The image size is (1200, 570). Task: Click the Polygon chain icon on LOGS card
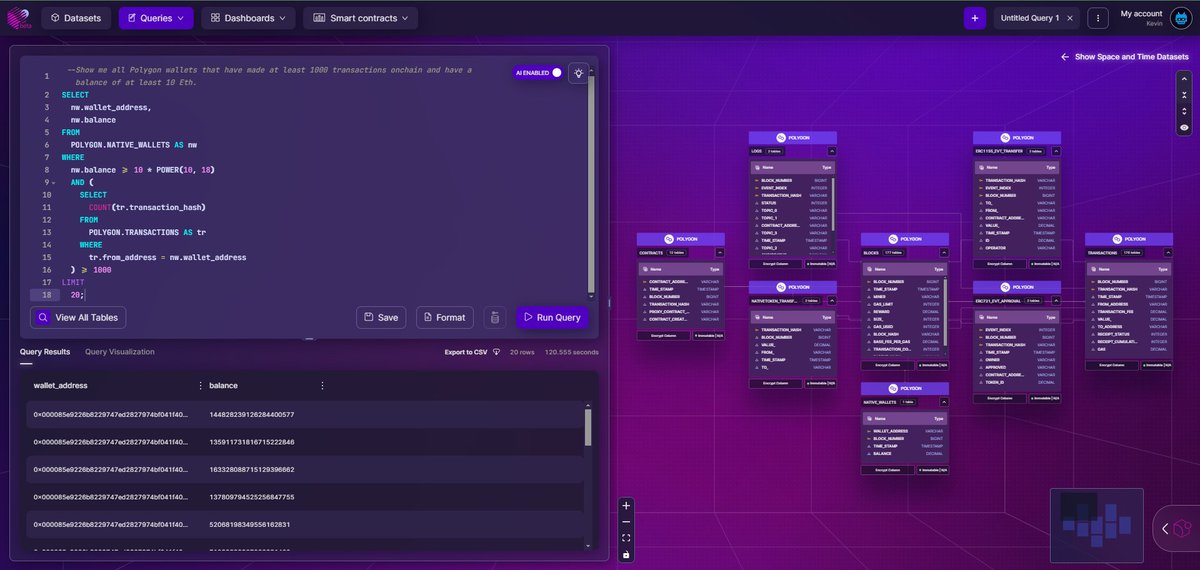pyautogui.click(x=783, y=137)
